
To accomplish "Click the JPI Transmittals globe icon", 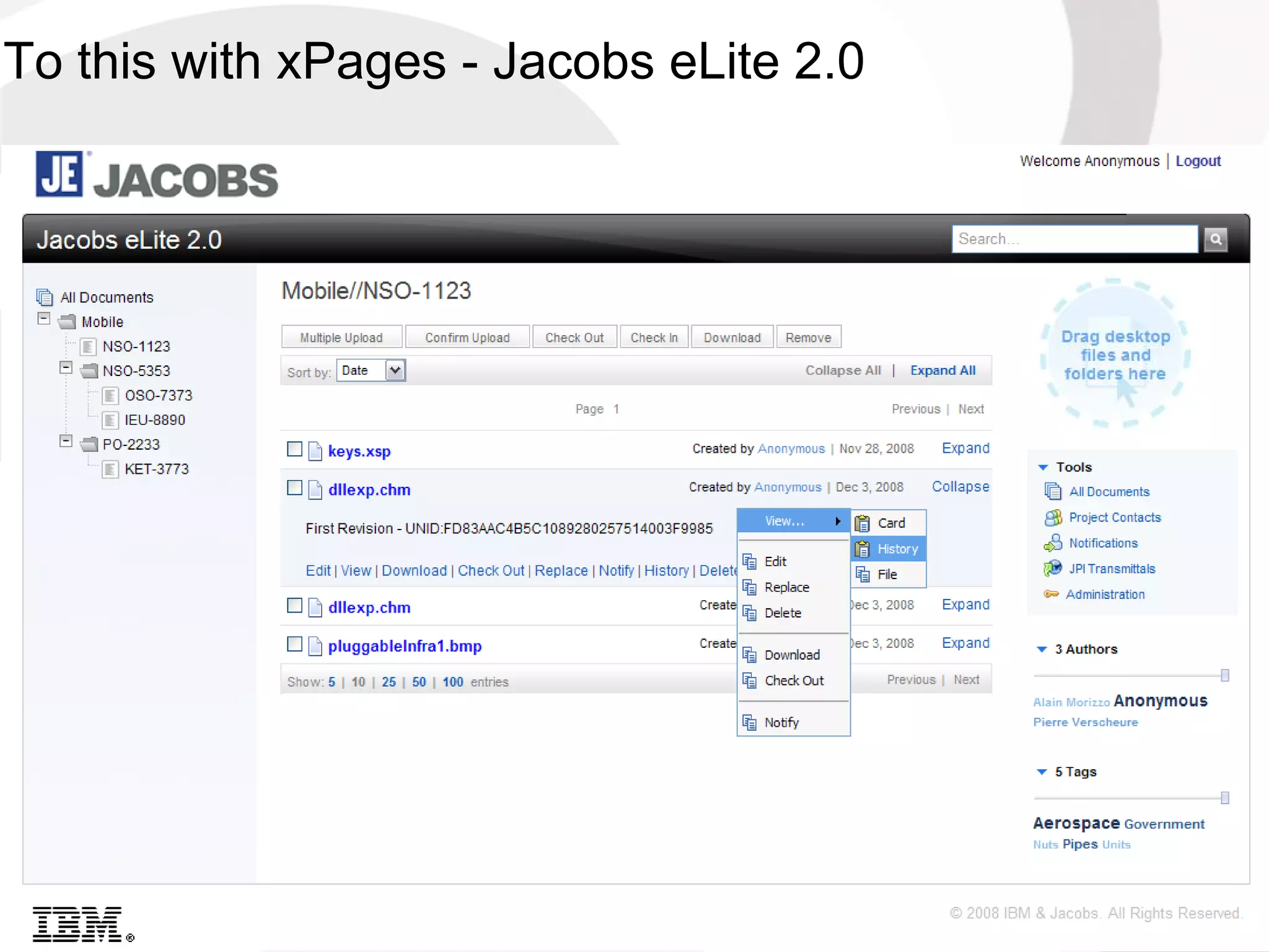I will coord(1053,568).
